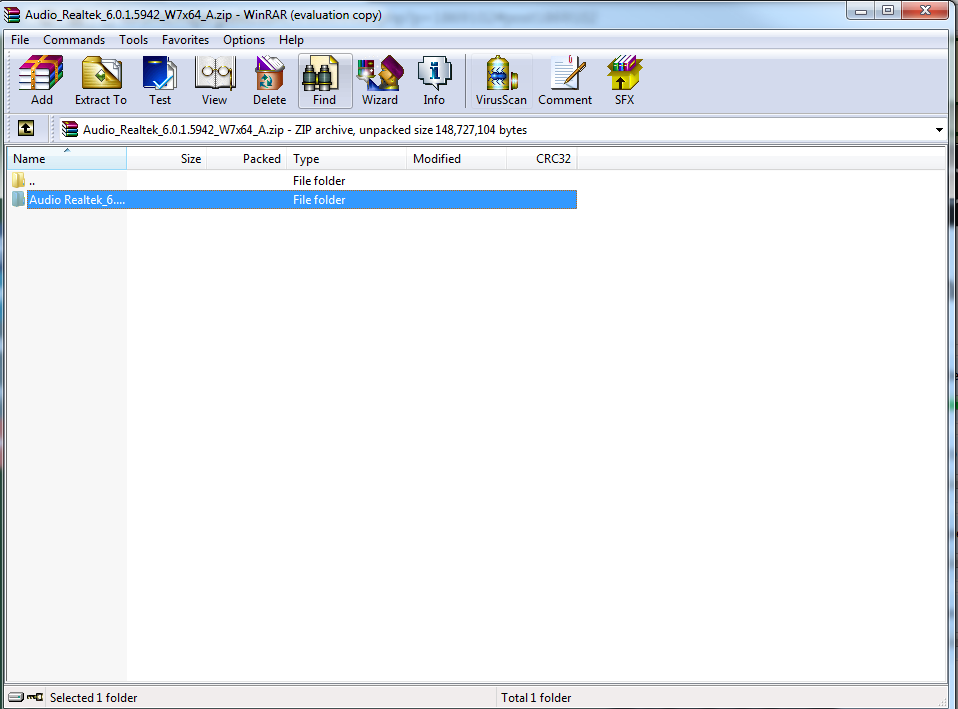Image resolution: width=958 pixels, height=709 pixels.
Task: Add an archive Comment
Action: click(x=565, y=80)
